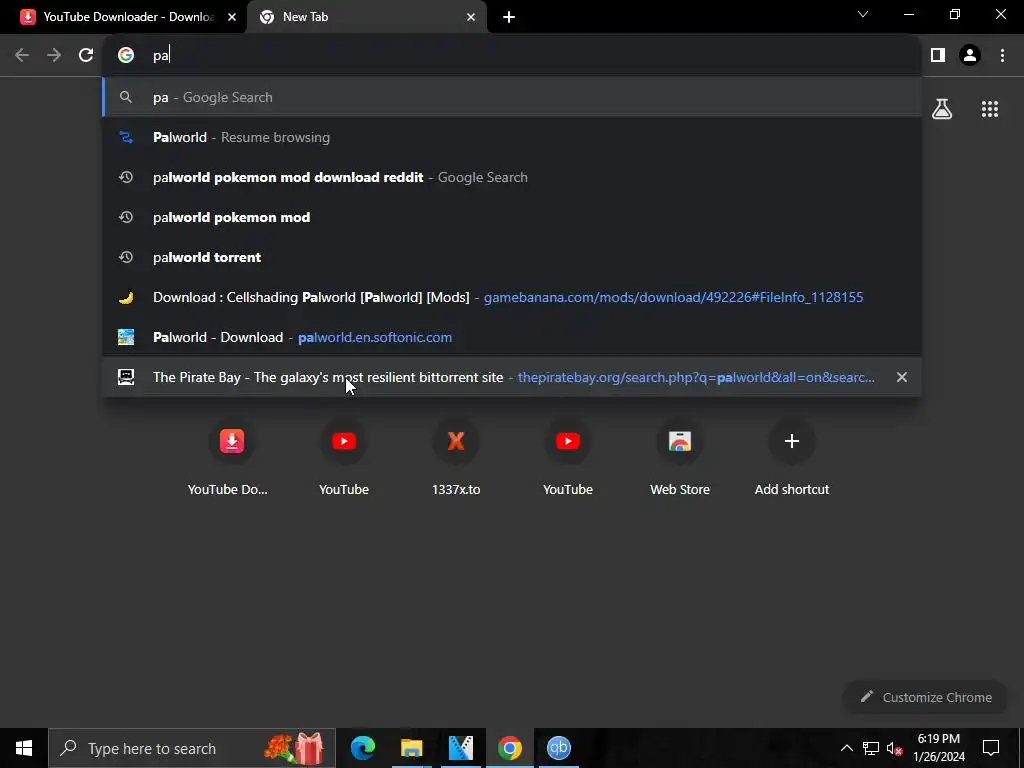Screen dimensions: 1024x768
Task: Open the clock showing 6:19 PM
Action: coord(939,748)
